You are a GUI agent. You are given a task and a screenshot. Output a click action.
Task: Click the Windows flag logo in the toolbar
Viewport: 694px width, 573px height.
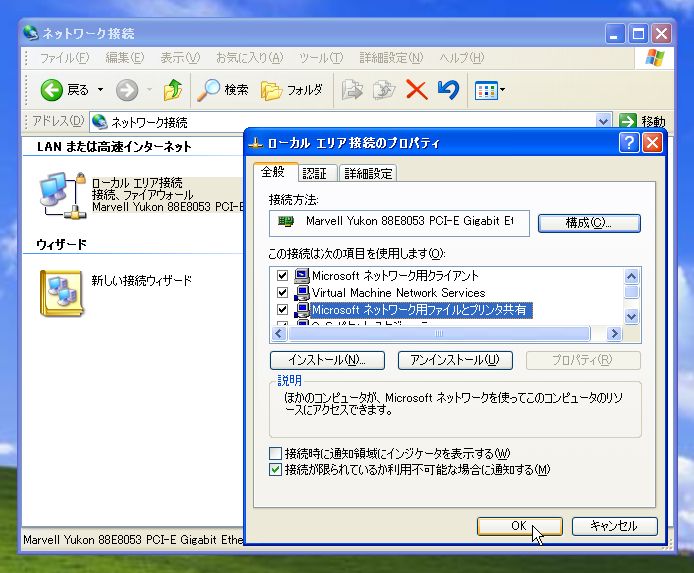(655, 58)
